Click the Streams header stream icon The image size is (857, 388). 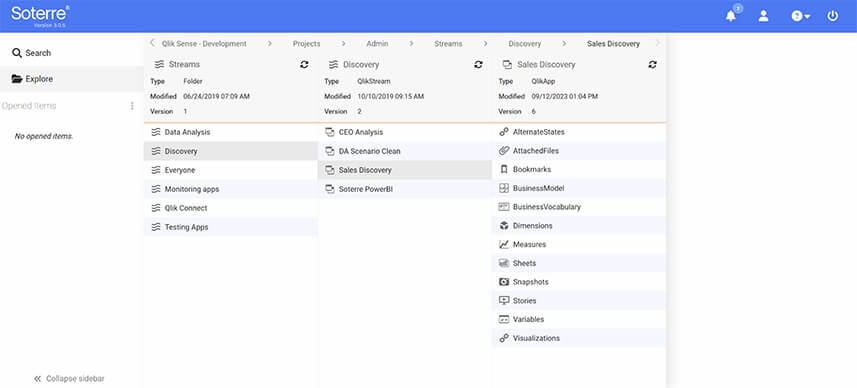point(159,64)
